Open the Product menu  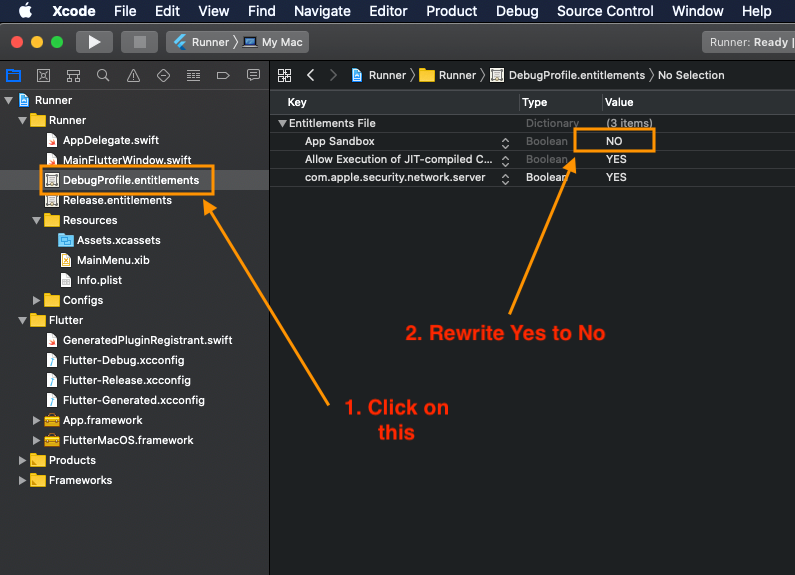pos(451,11)
